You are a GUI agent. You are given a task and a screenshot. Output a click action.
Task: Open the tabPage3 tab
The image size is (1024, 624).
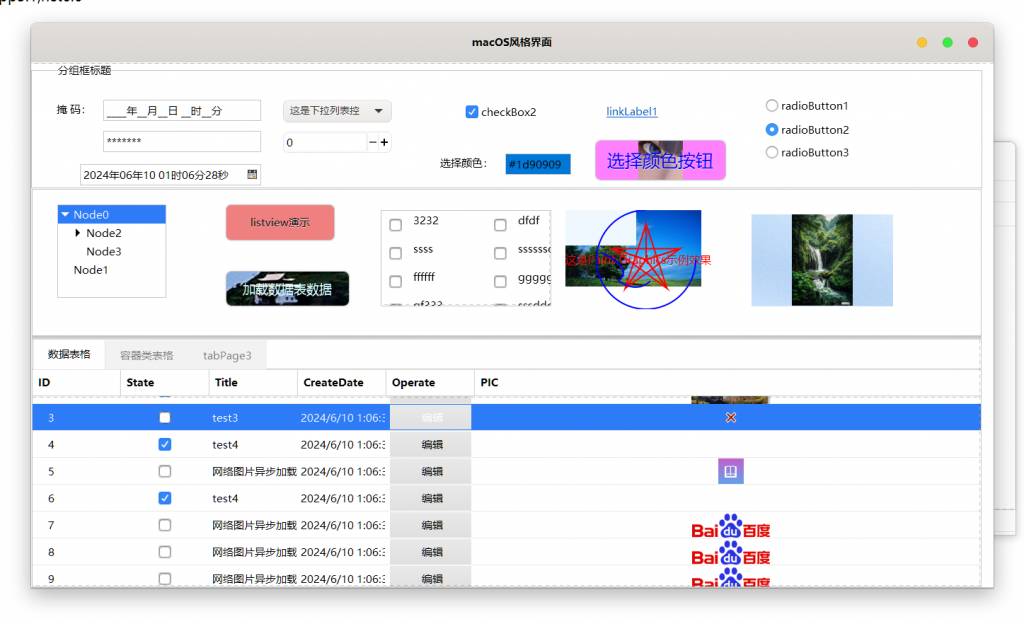[227, 355]
